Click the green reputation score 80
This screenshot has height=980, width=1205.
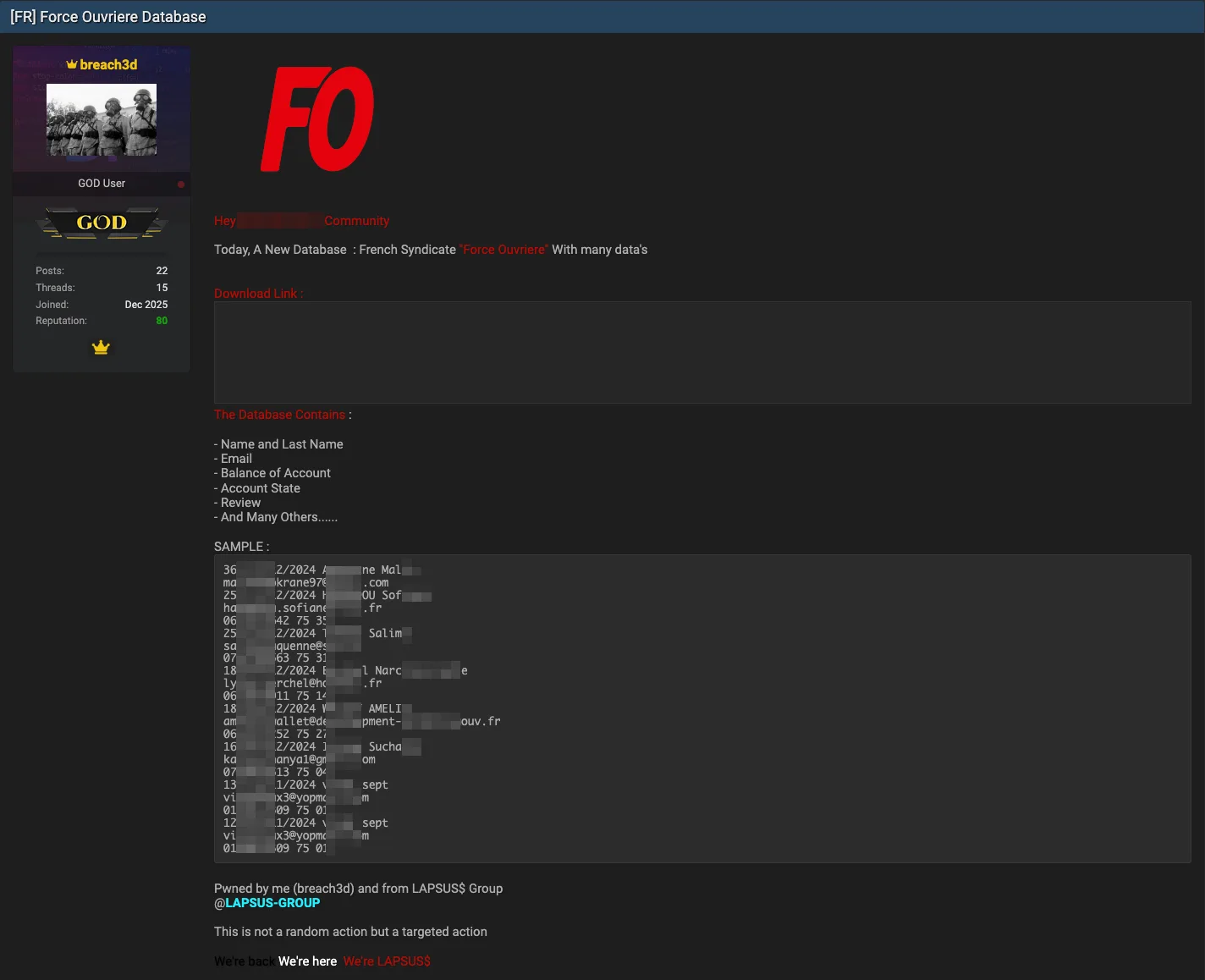pos(162,320)
